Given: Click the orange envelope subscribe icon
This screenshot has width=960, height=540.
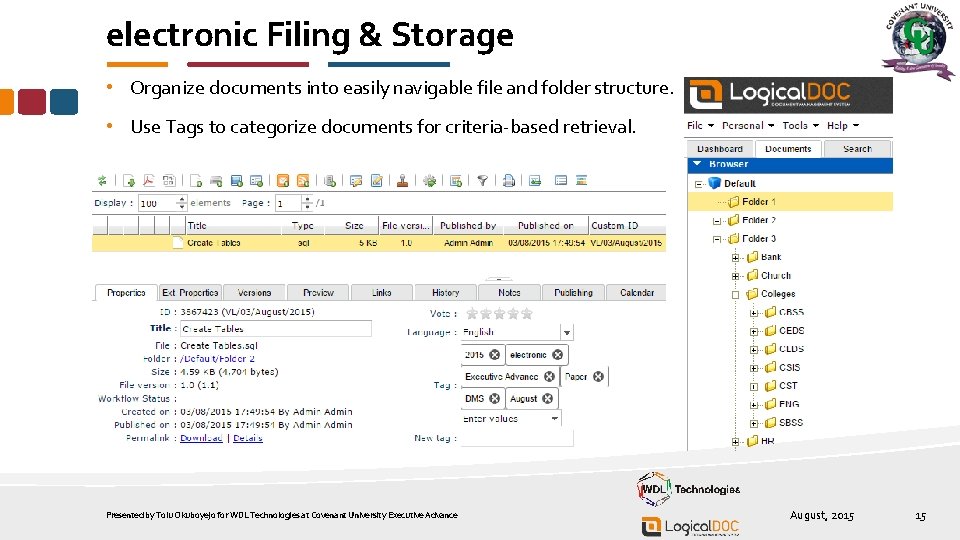Looking at the screenshot, I should coord(283,181).
